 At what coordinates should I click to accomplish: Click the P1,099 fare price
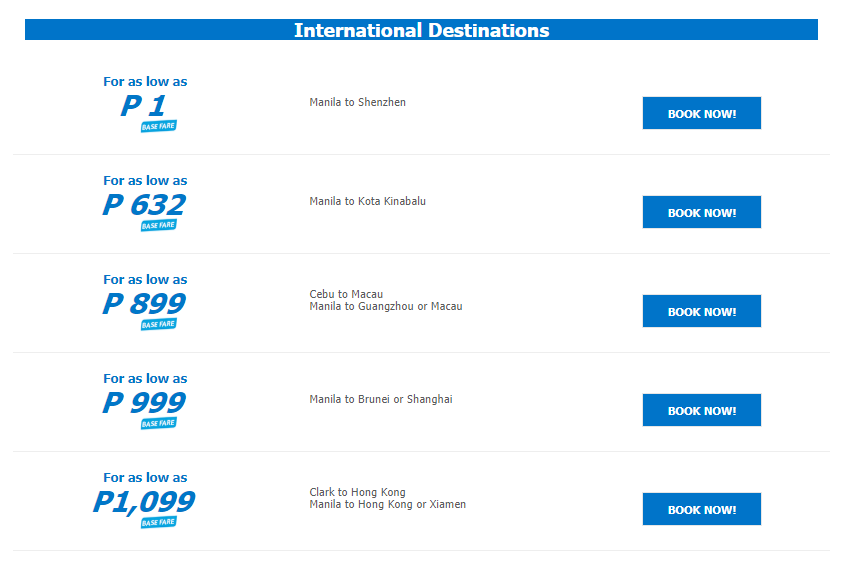point(144,502)
